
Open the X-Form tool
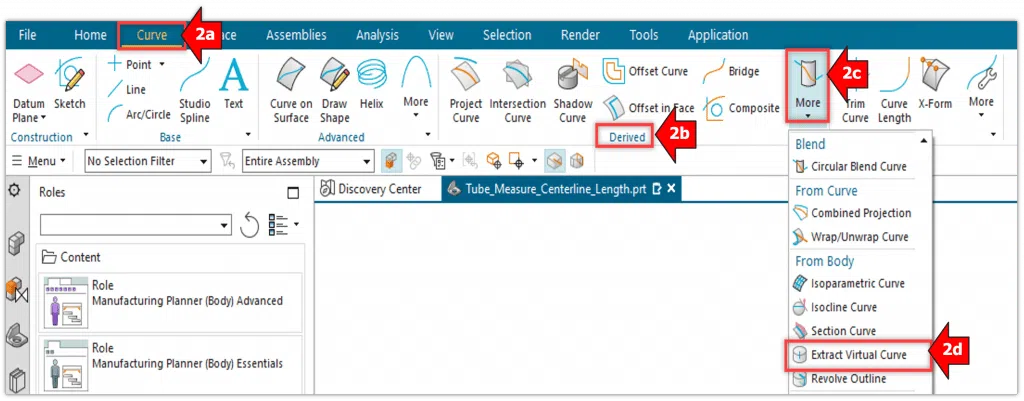pyautogui.click(x=935, y=84)
